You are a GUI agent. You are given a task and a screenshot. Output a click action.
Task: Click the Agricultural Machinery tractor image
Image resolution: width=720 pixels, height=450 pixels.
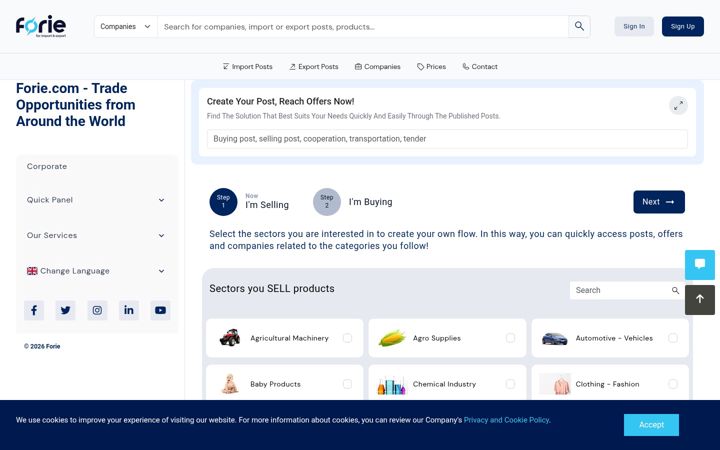[230, 338]
